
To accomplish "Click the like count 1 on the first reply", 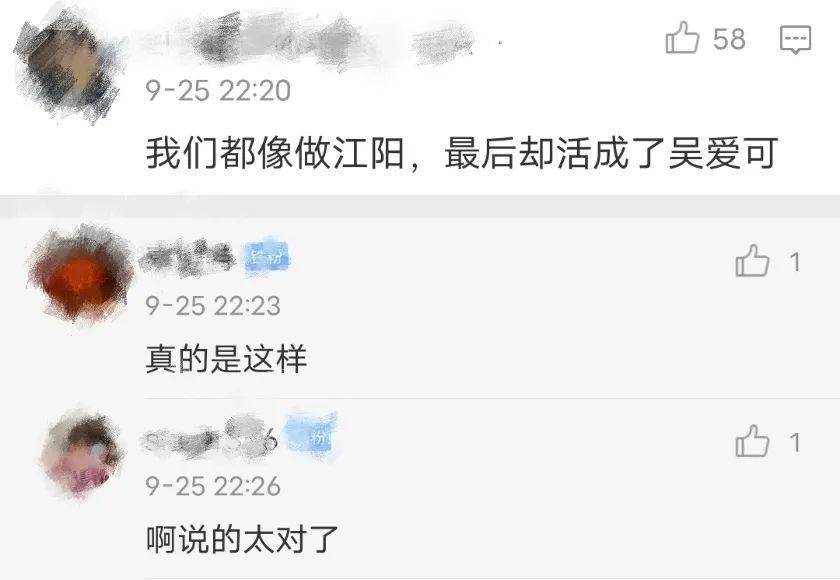I will [x=795, y=262].
